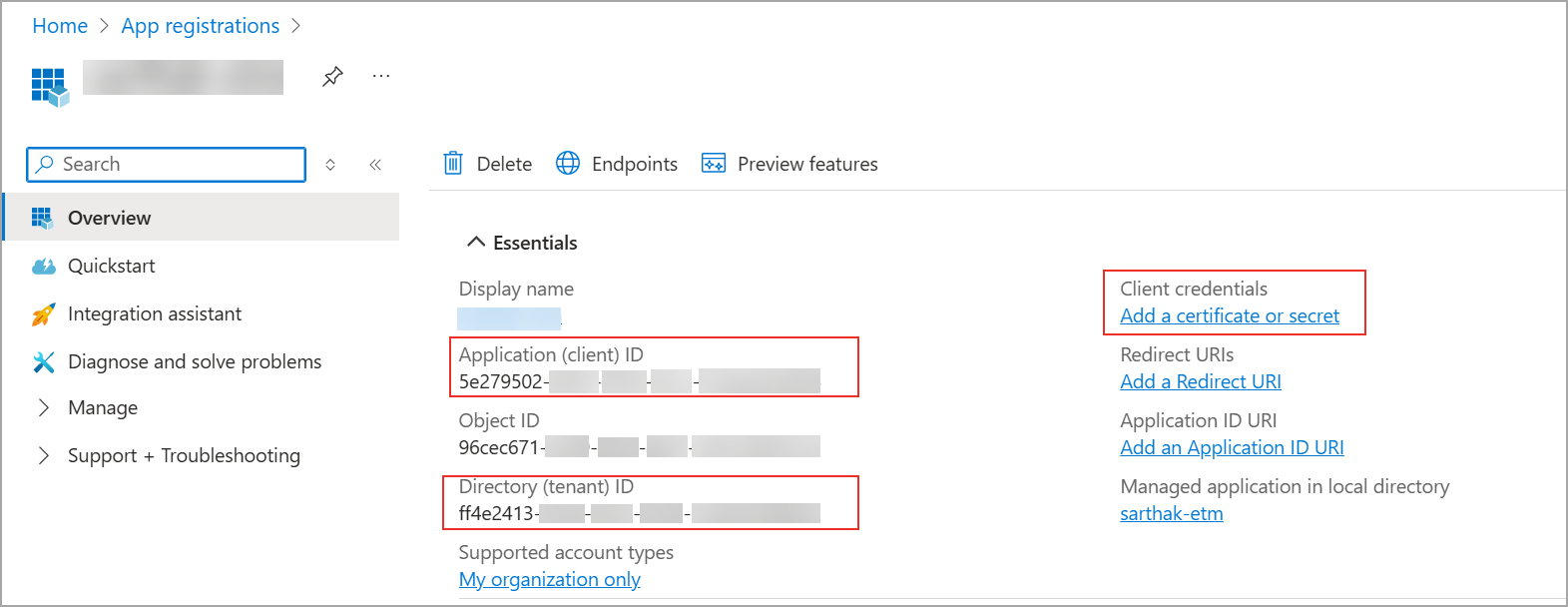Click the Delete trash can icon
The image size is (1568, 607).
point(453,164)
